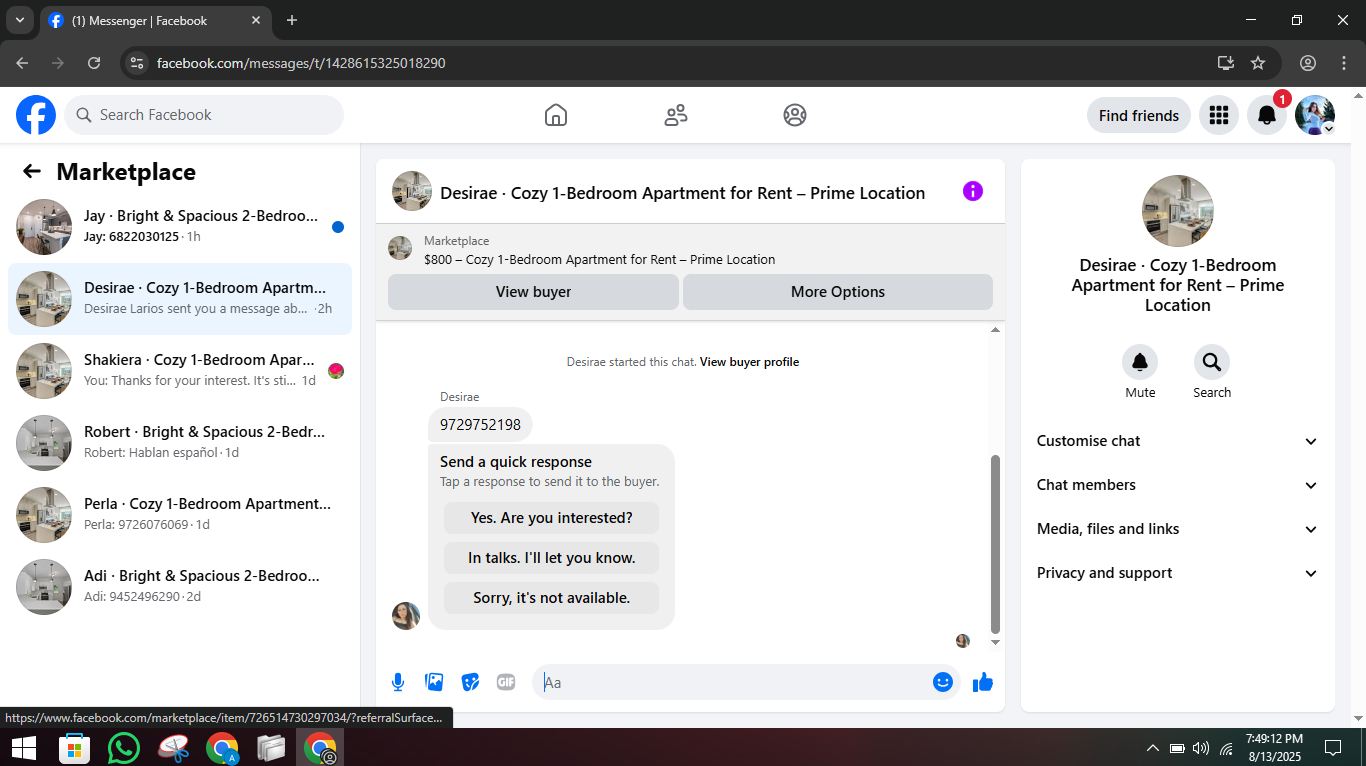Open the Groups icon in top navigation
1366x766 pixels.
795,115
